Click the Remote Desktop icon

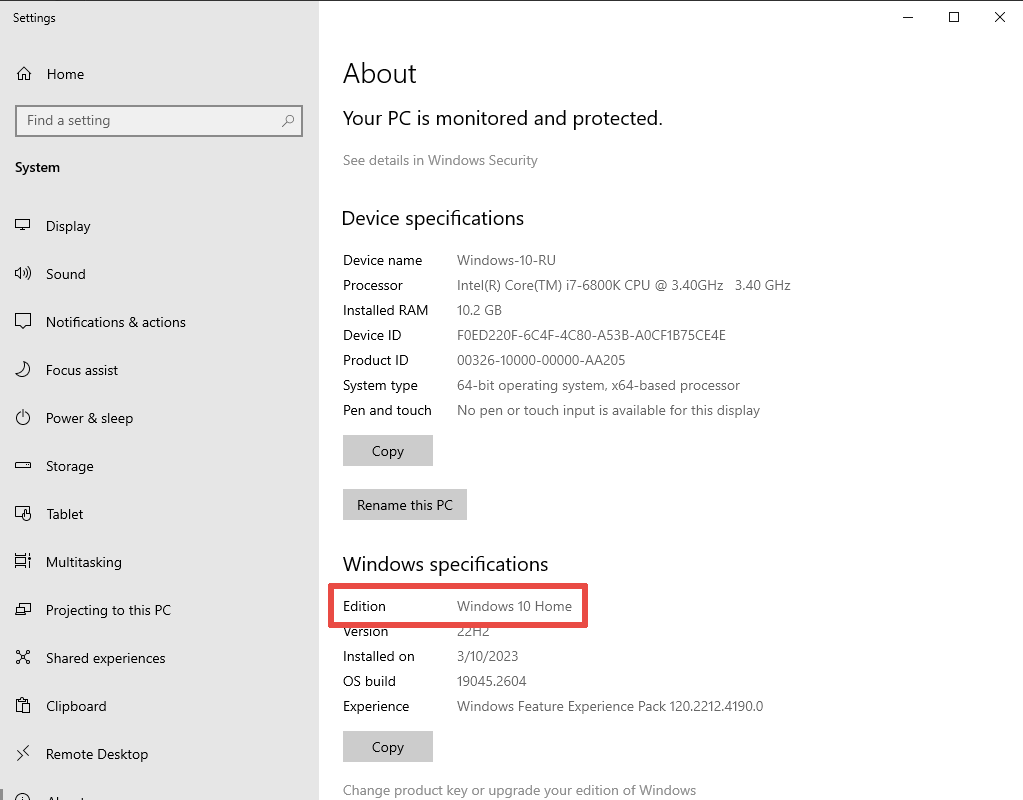(x=23, y=754)
